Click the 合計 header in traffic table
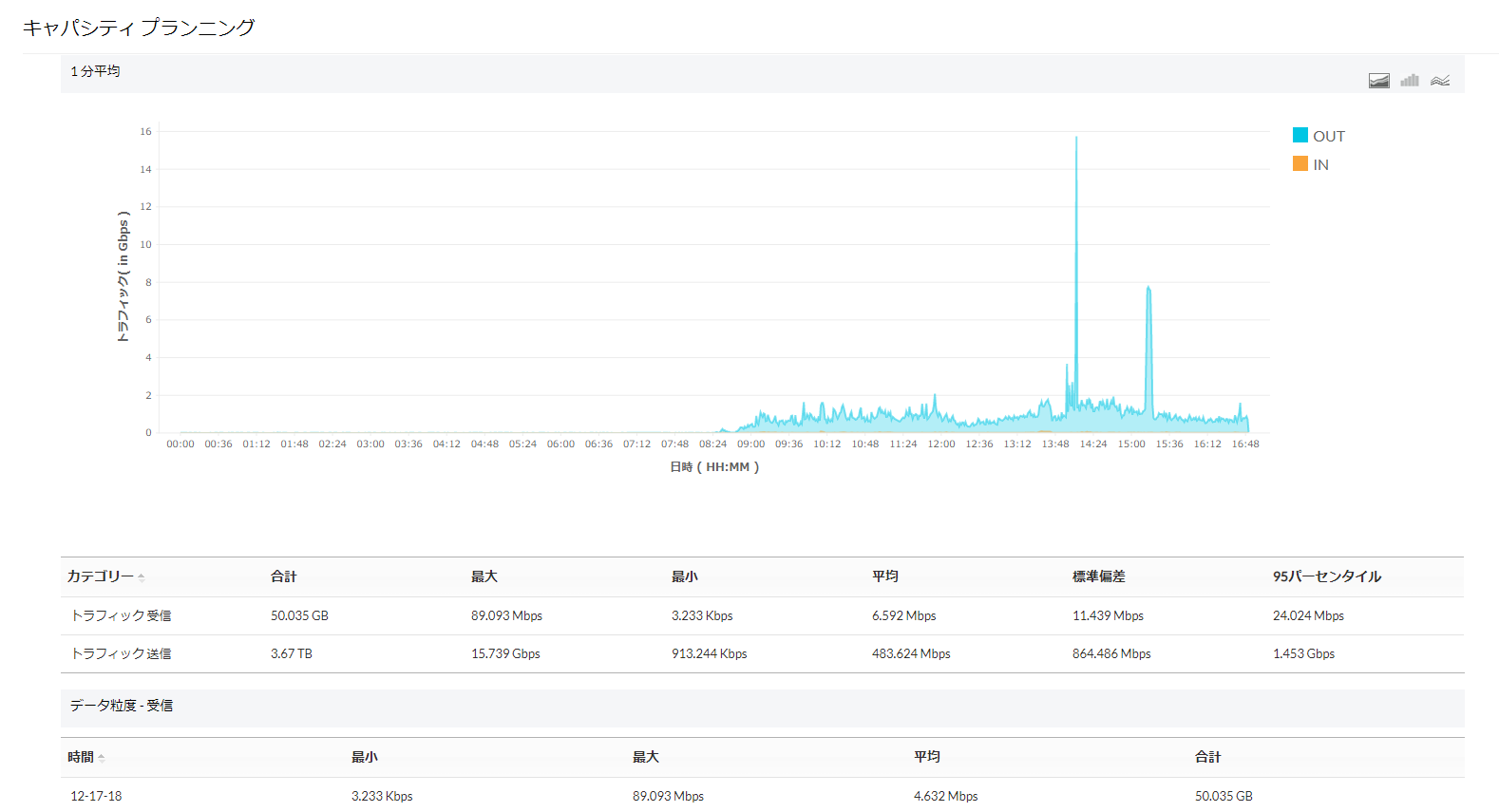This screenshot has height=812, width=1499. point(283,576)
